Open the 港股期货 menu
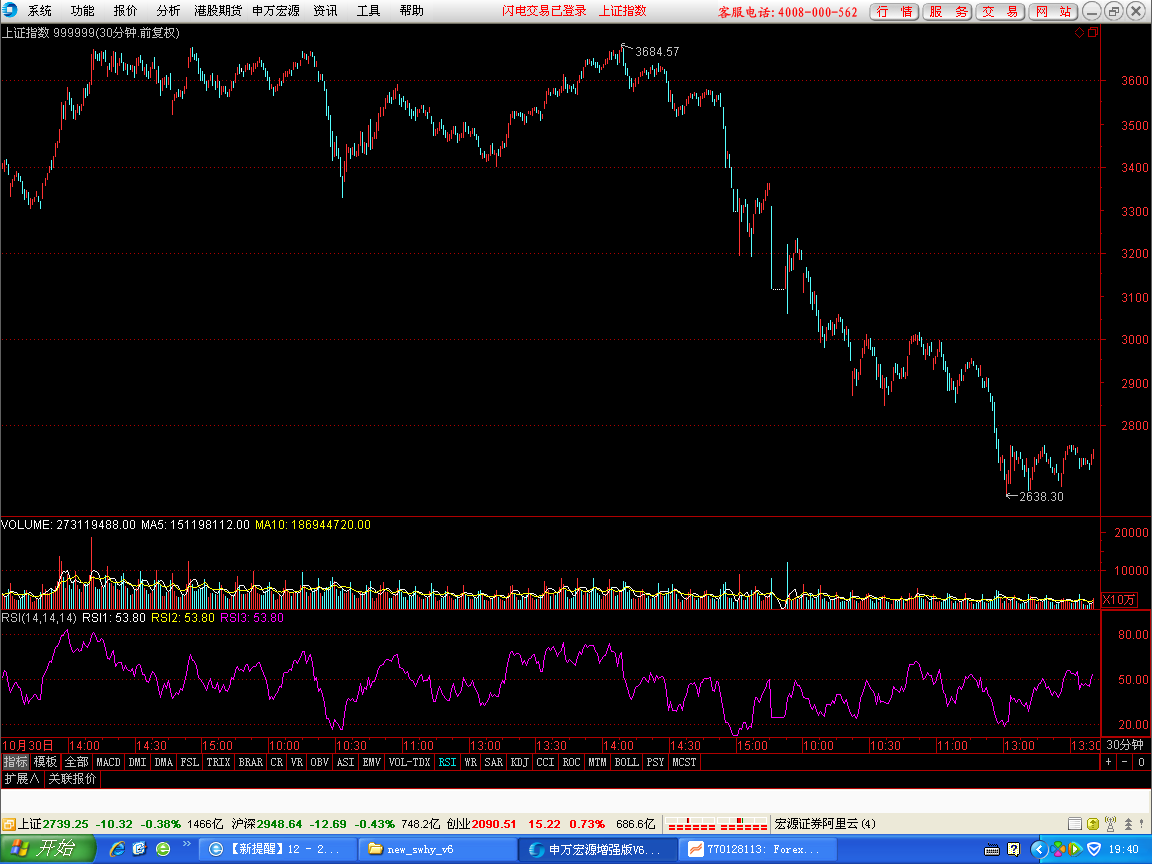Viewport: 1152px width, 864px height. click(x=218, y=11)
